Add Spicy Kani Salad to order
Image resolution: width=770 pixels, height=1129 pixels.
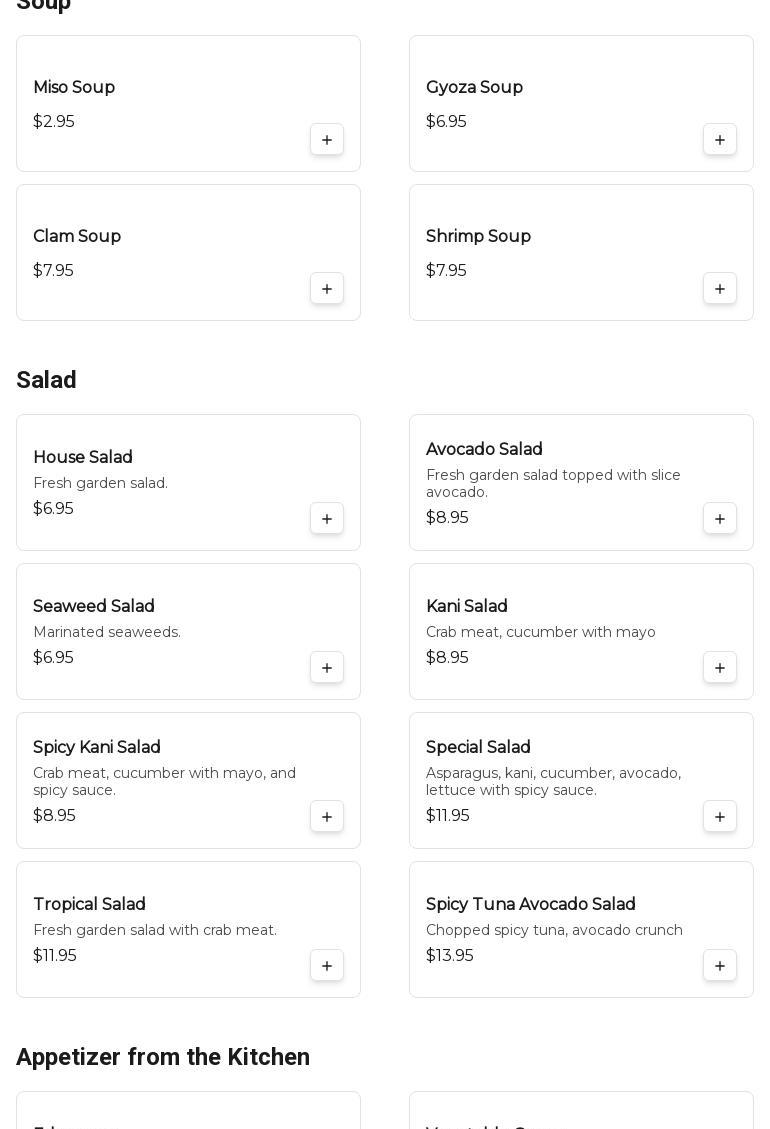click(x=327, y=817)
